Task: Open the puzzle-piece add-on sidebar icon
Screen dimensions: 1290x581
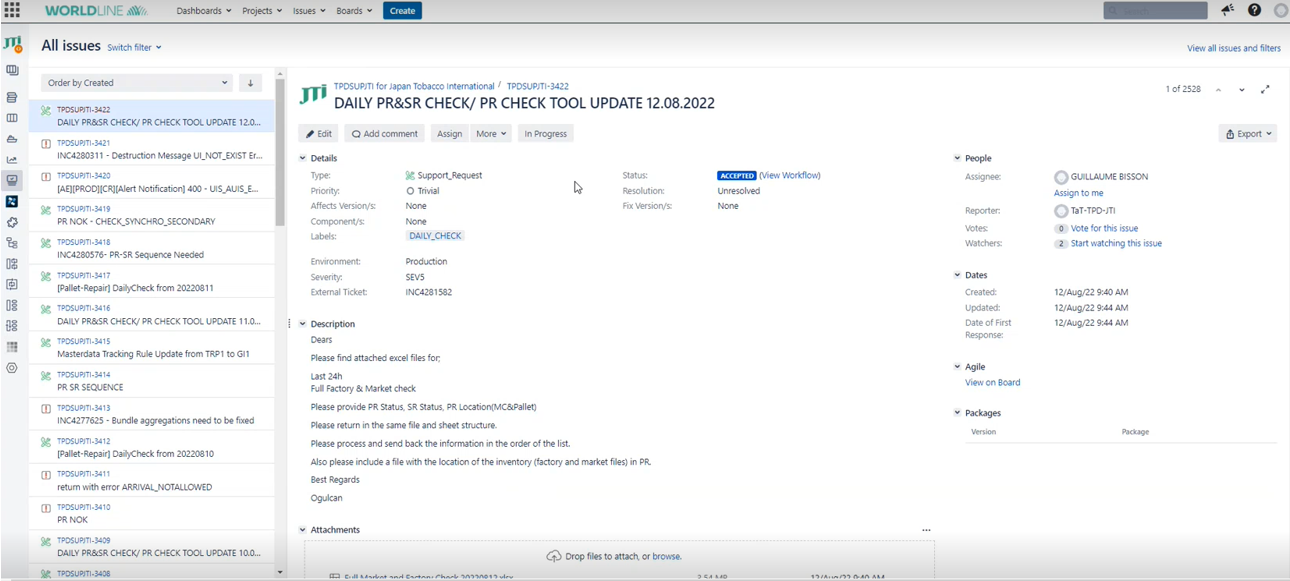Action: tap(12, 222)
